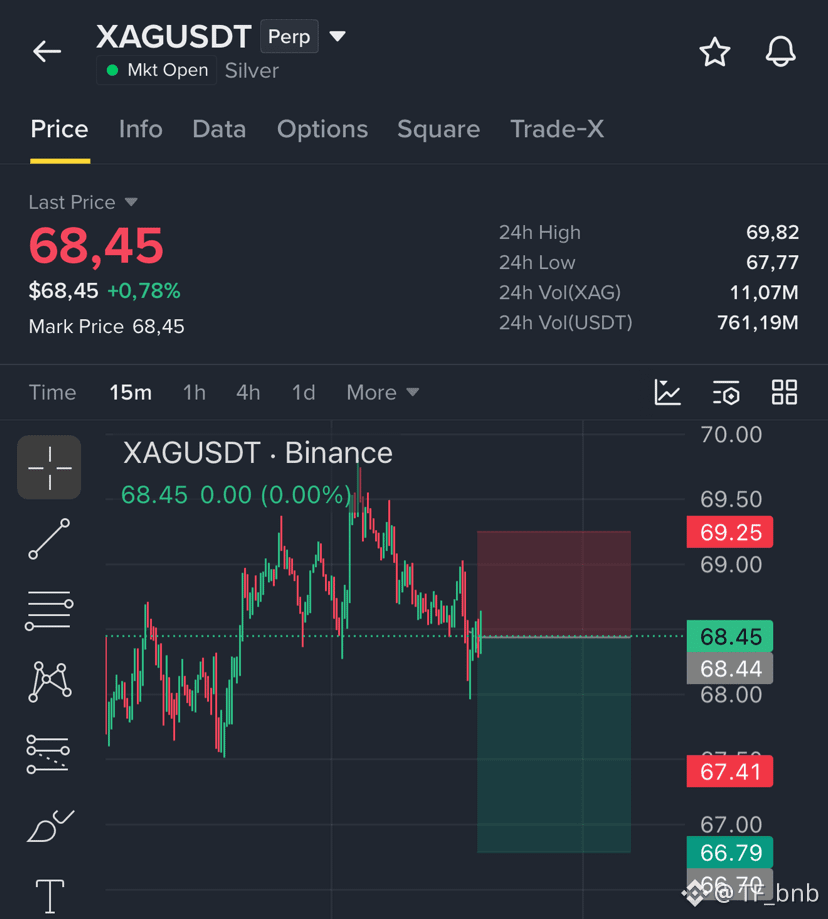
Task: Click the 24h Vol(XAG) value 11,07M
Action: click(x=764, y=292)
